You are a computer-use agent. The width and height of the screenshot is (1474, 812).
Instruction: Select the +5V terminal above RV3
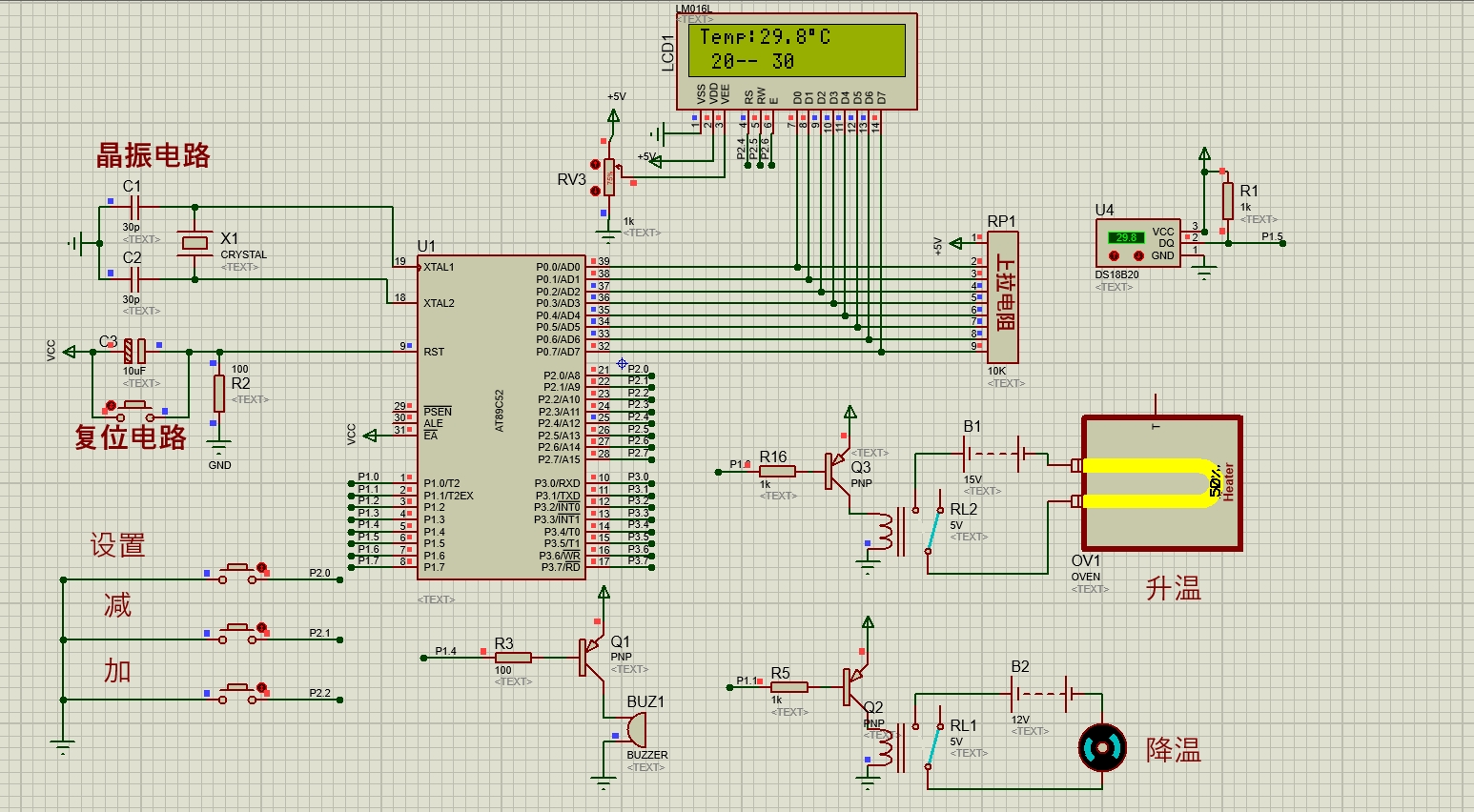click(x=613, y=116)
